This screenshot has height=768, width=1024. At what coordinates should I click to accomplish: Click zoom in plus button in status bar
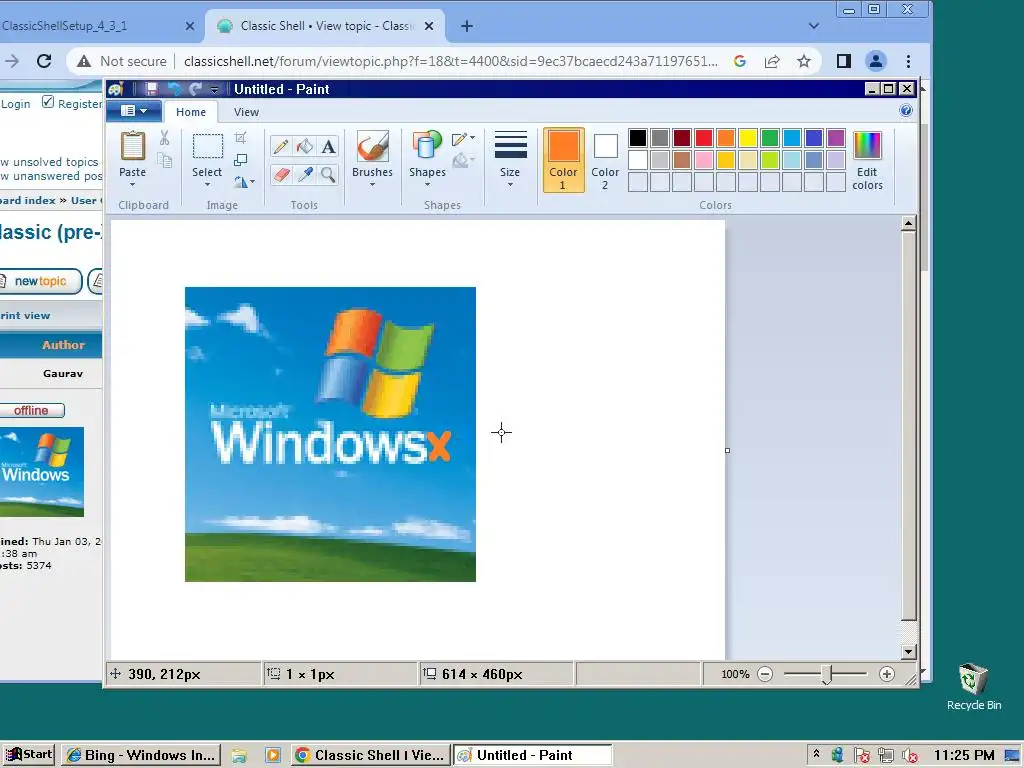pyautogui.click(x=886, y=674)
